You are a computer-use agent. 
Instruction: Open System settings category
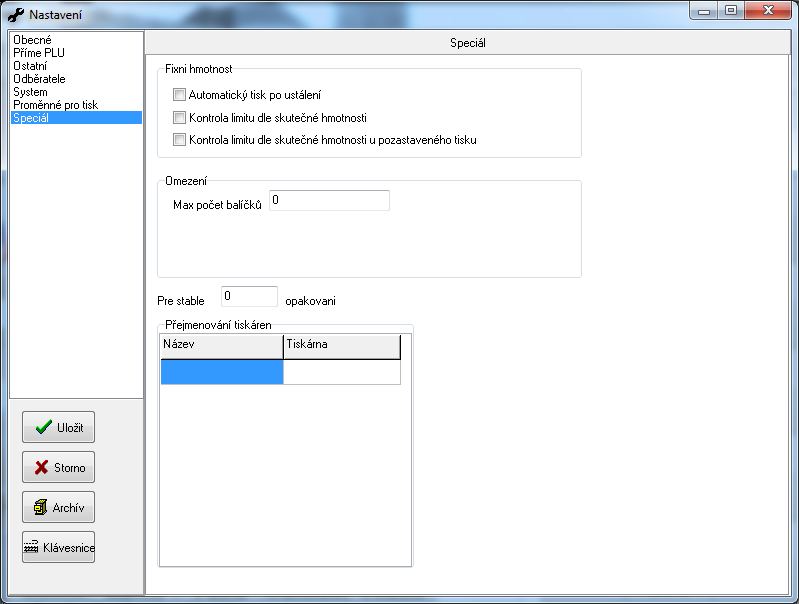click(x=30, y=92)
